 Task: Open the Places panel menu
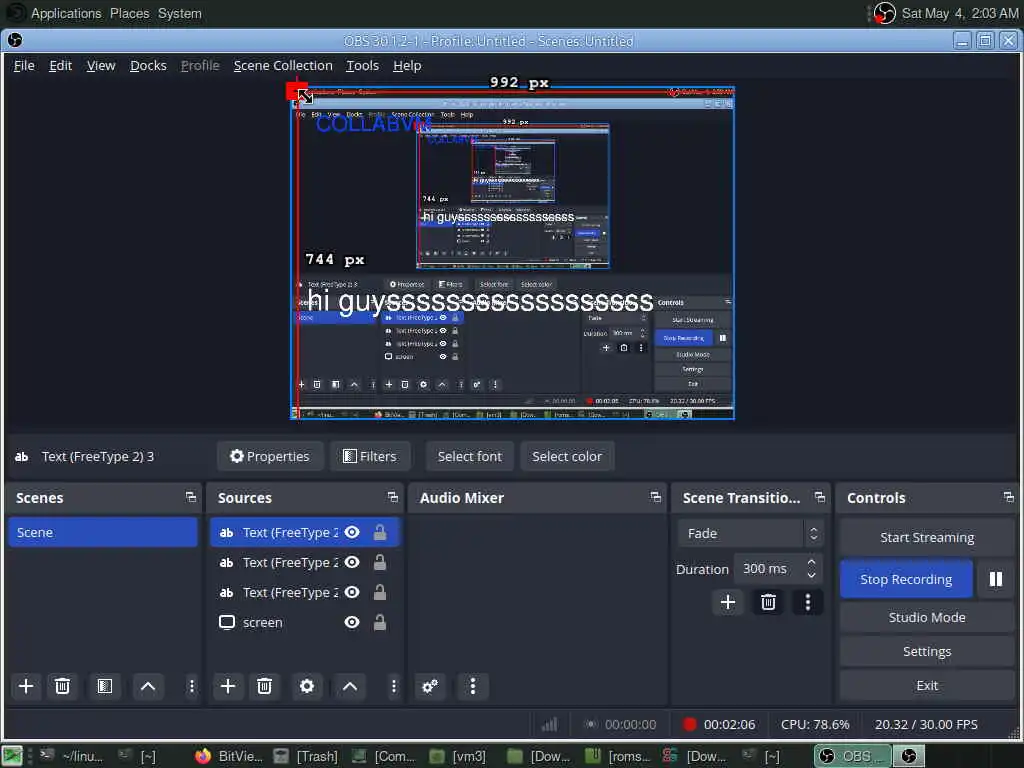click(x=129, y=13)
